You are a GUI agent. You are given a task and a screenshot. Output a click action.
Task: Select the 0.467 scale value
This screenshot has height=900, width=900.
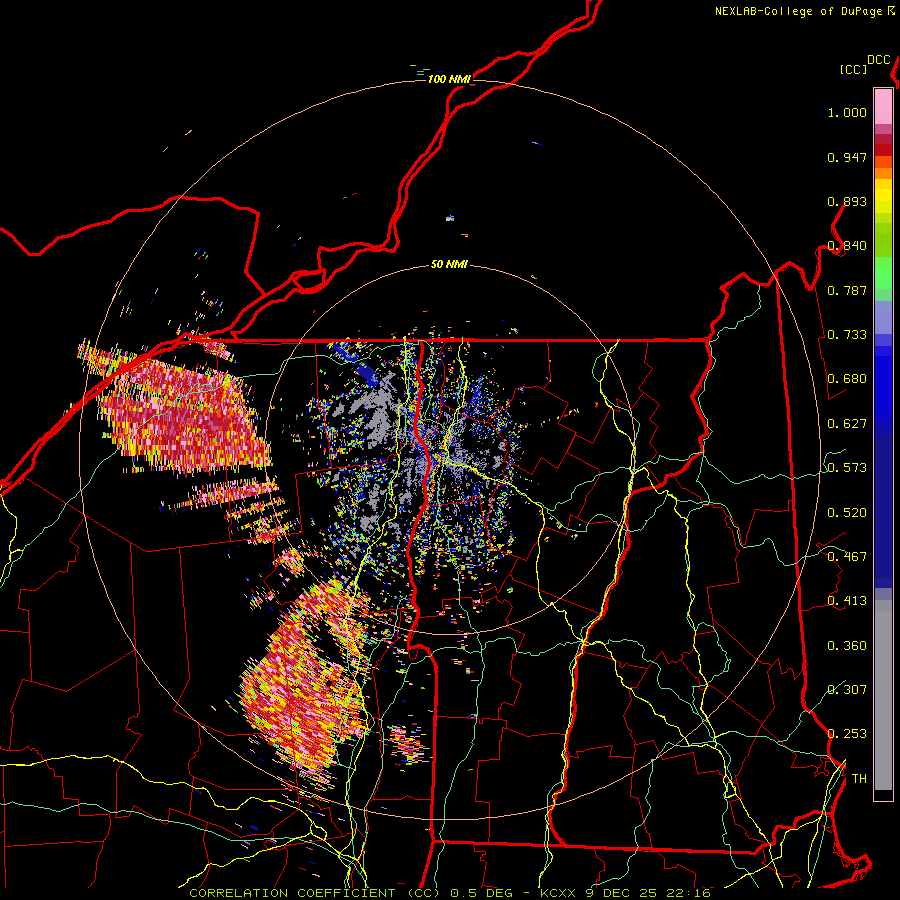(847, 557)
